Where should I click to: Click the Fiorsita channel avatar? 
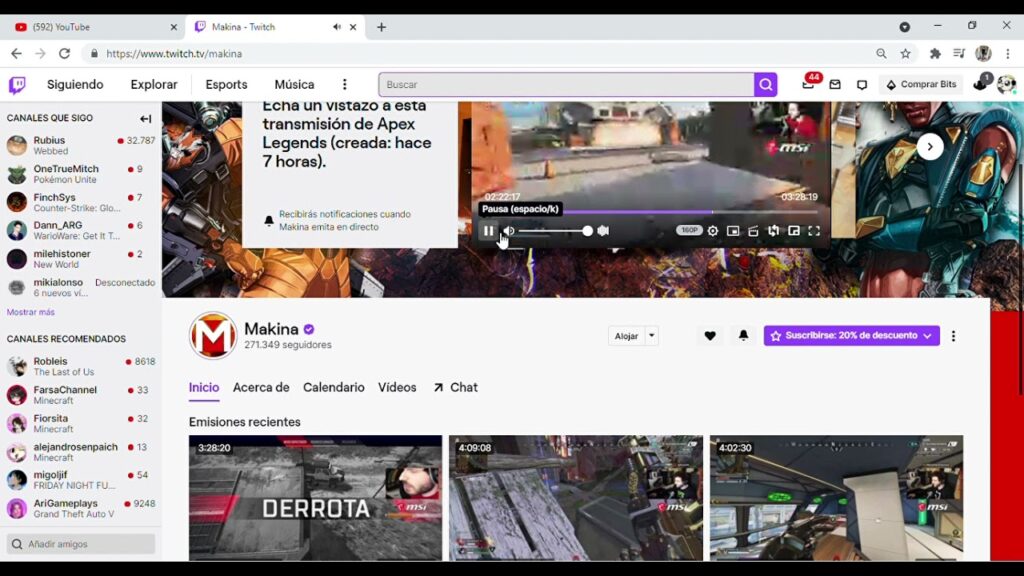(17, 423)
